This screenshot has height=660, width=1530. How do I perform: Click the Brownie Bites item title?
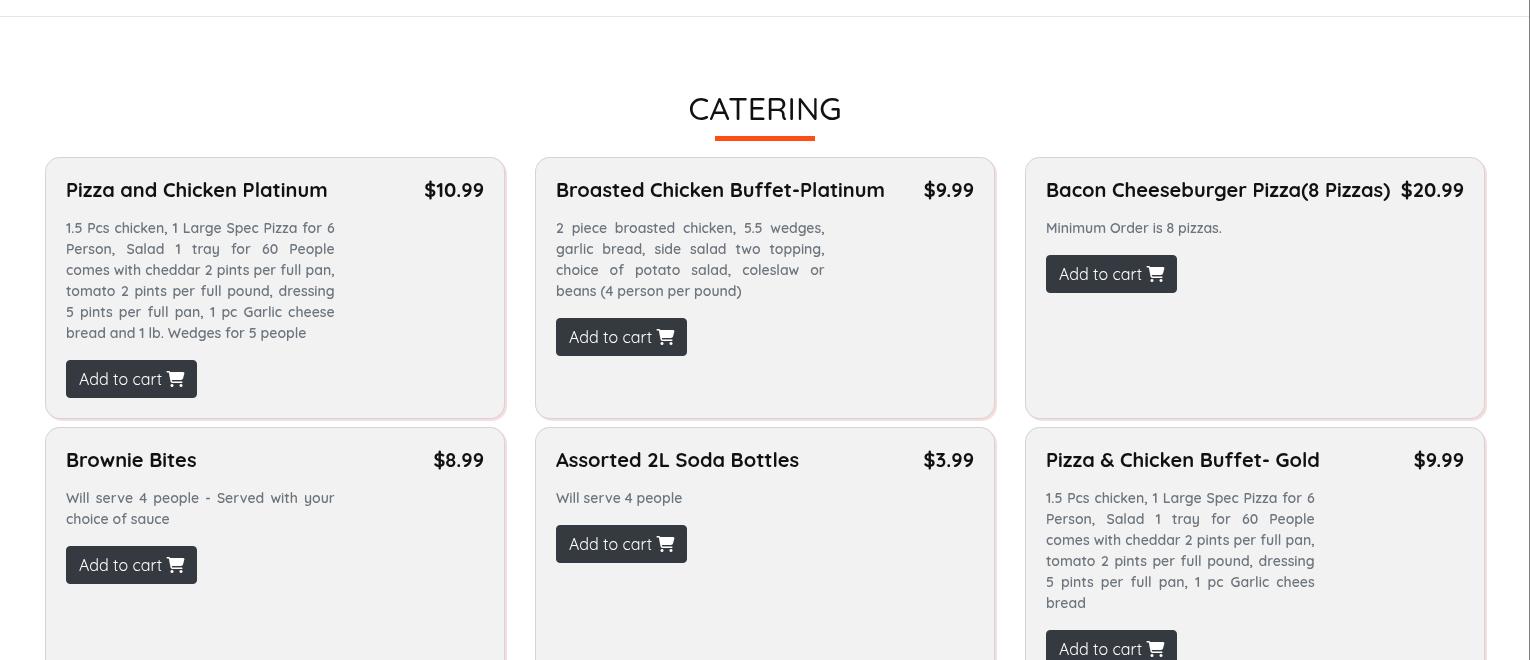[x=131, y=460]
